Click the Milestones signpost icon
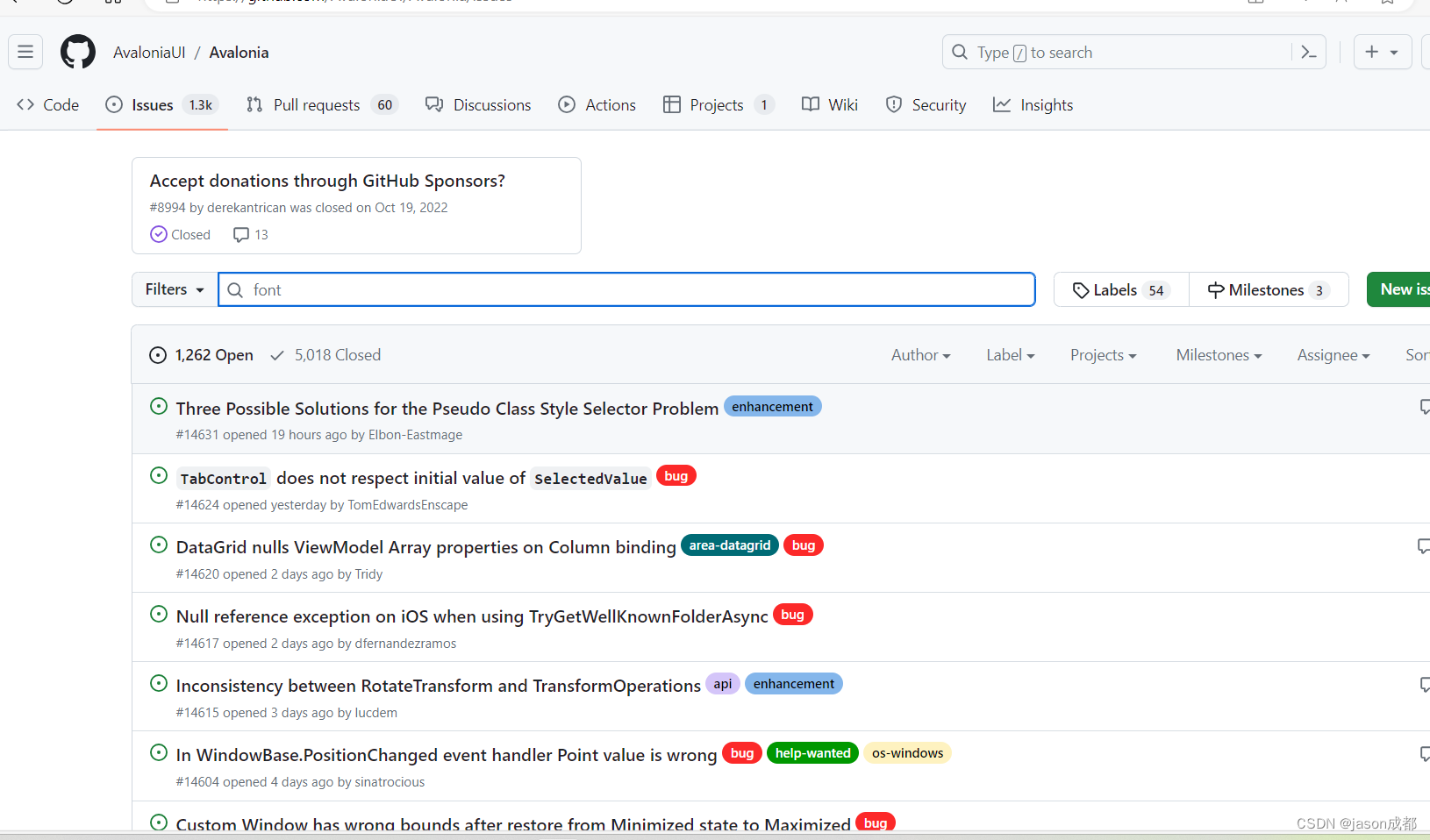 1216,290
